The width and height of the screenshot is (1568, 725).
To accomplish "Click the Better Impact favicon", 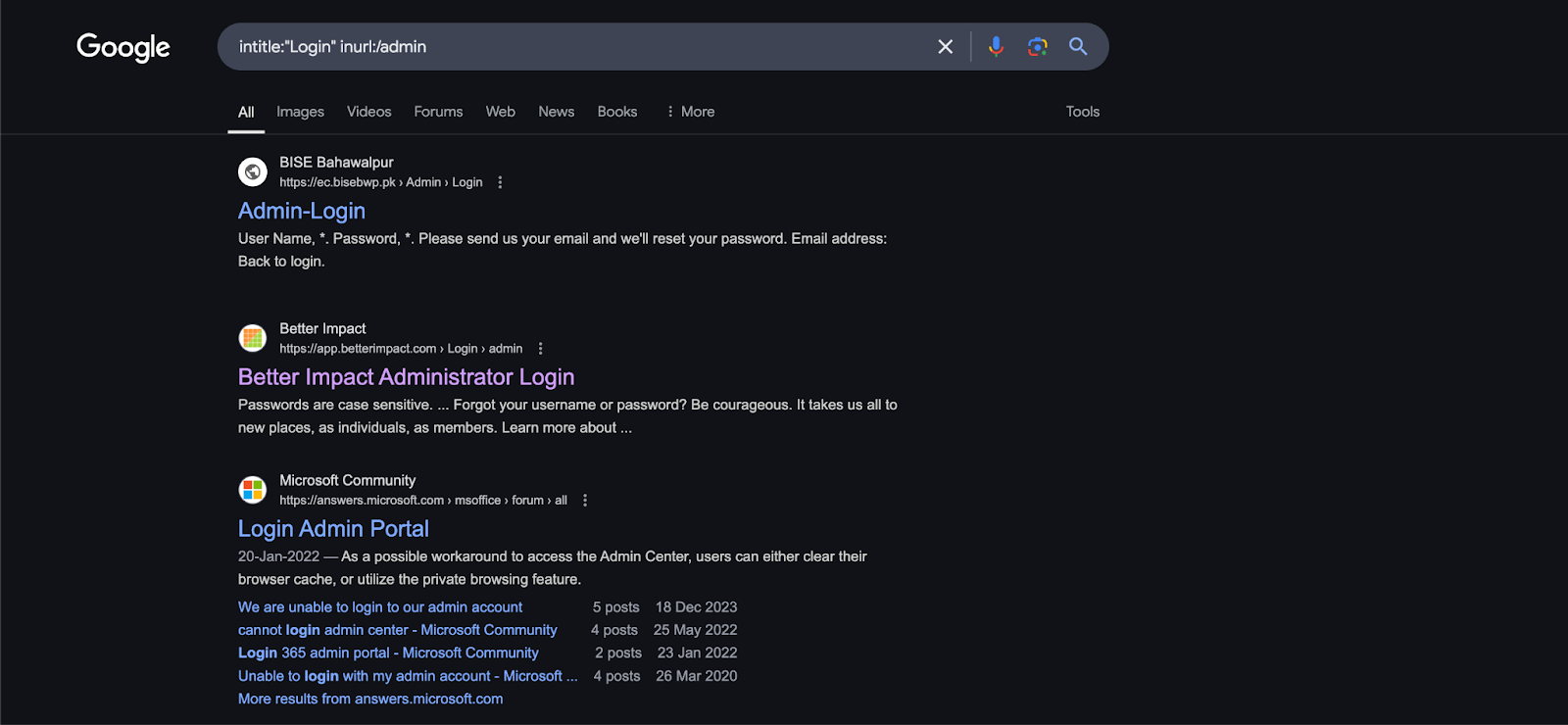I will 253,338.
